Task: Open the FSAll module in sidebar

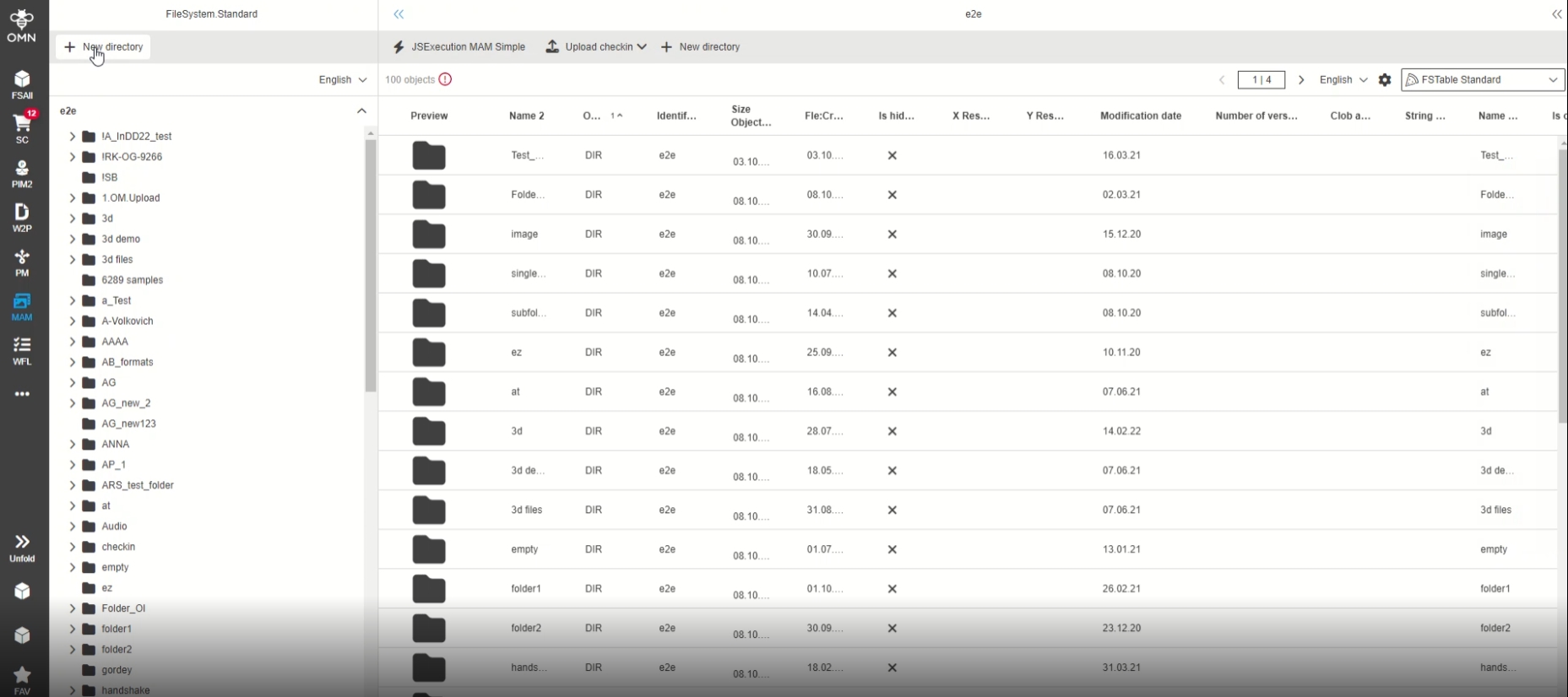Action: click(x=22, y=84)
